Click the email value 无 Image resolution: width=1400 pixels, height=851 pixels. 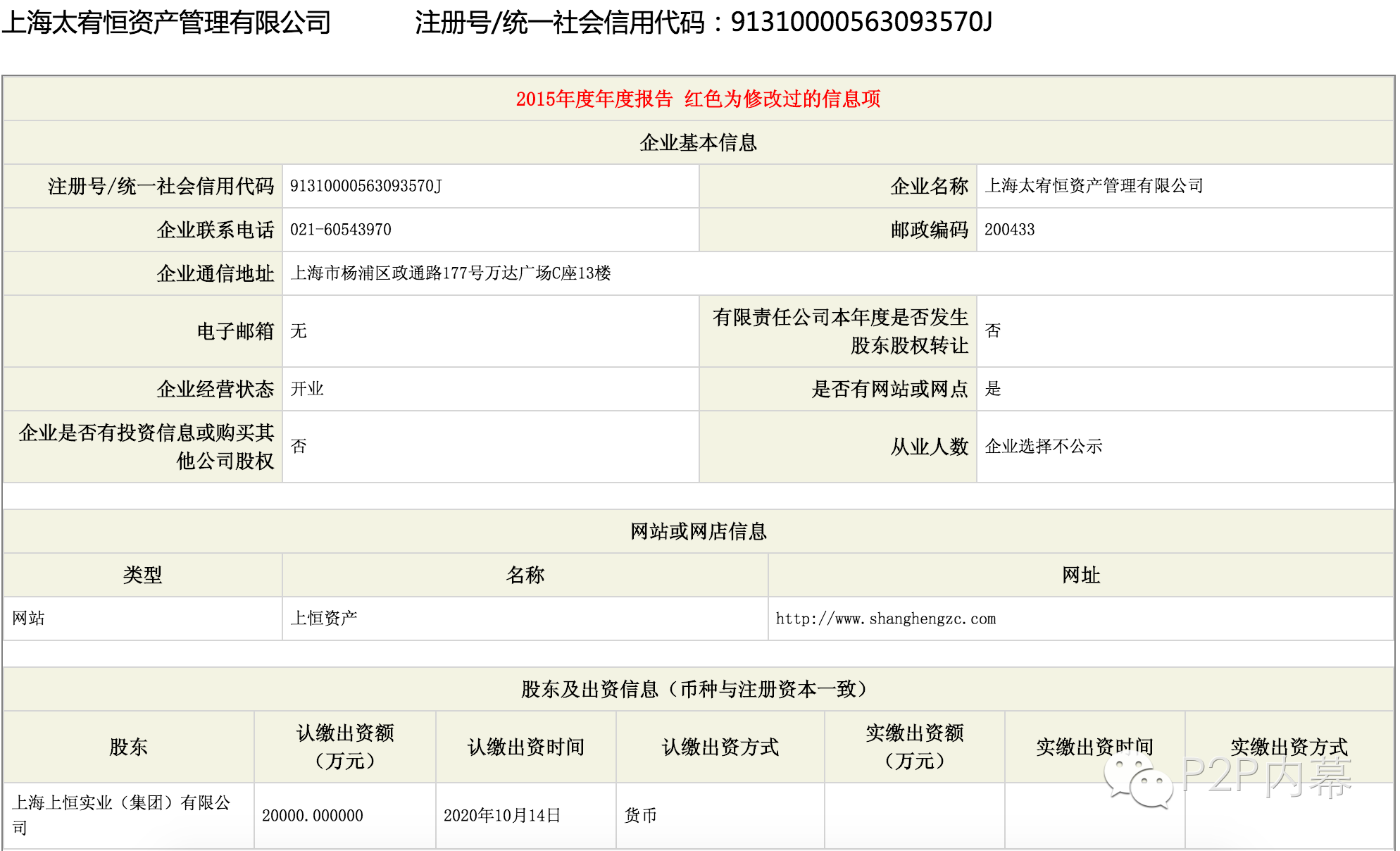[299, 331]
